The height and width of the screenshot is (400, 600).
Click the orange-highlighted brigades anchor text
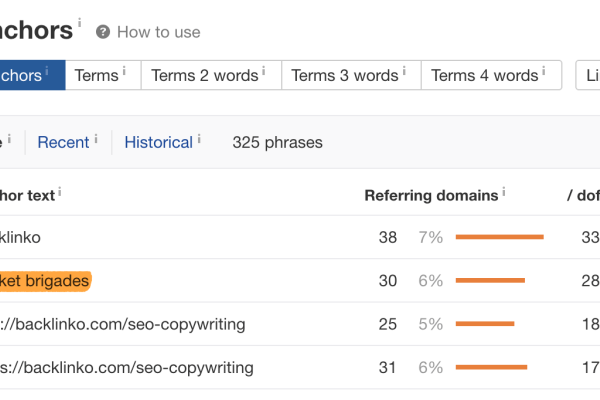pyautogui.click(x=45, y=281)
